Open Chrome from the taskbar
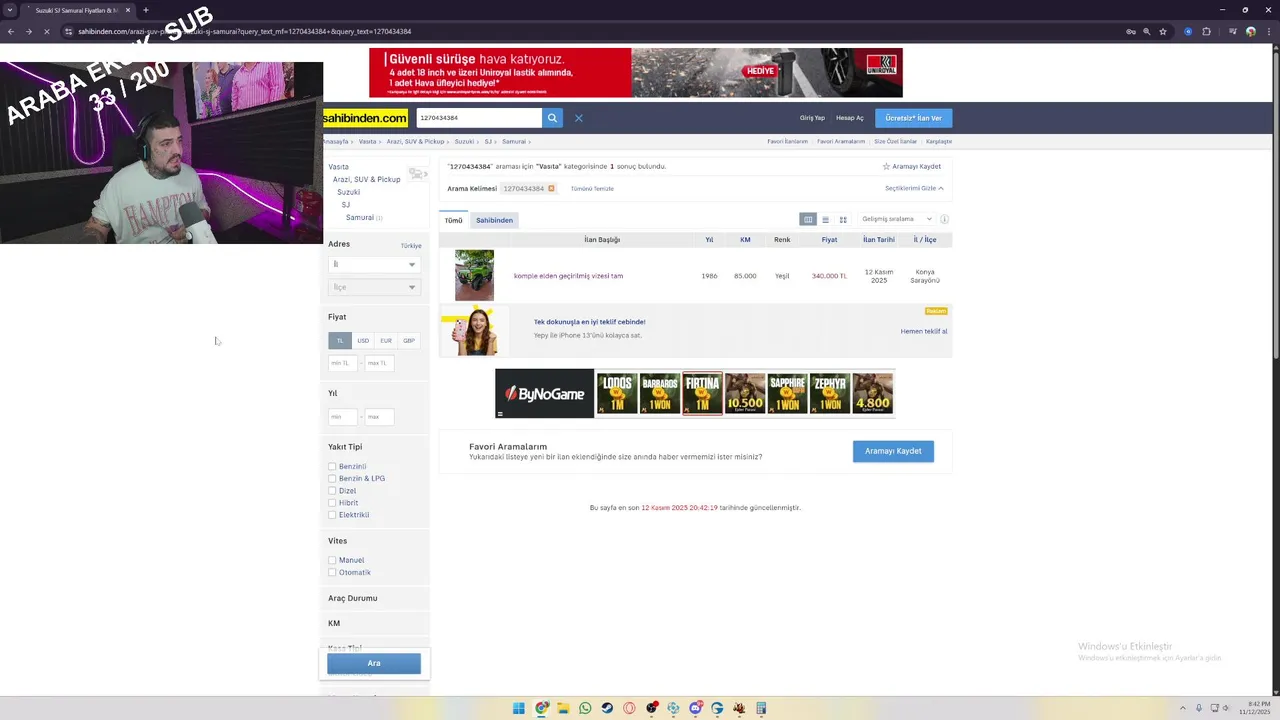The width and height of the screenshot is (1280, 720). pyautogui.click(x=541, y=708)
